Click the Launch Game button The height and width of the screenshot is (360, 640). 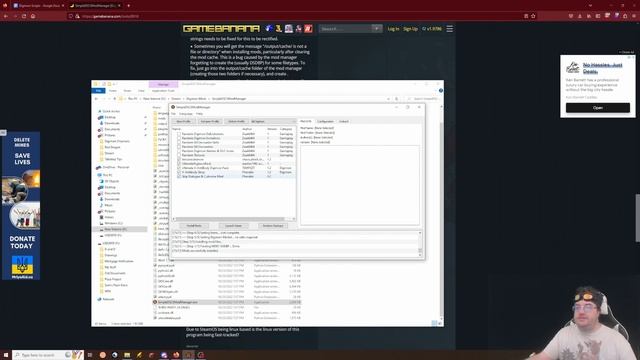(x=233, y=226)
